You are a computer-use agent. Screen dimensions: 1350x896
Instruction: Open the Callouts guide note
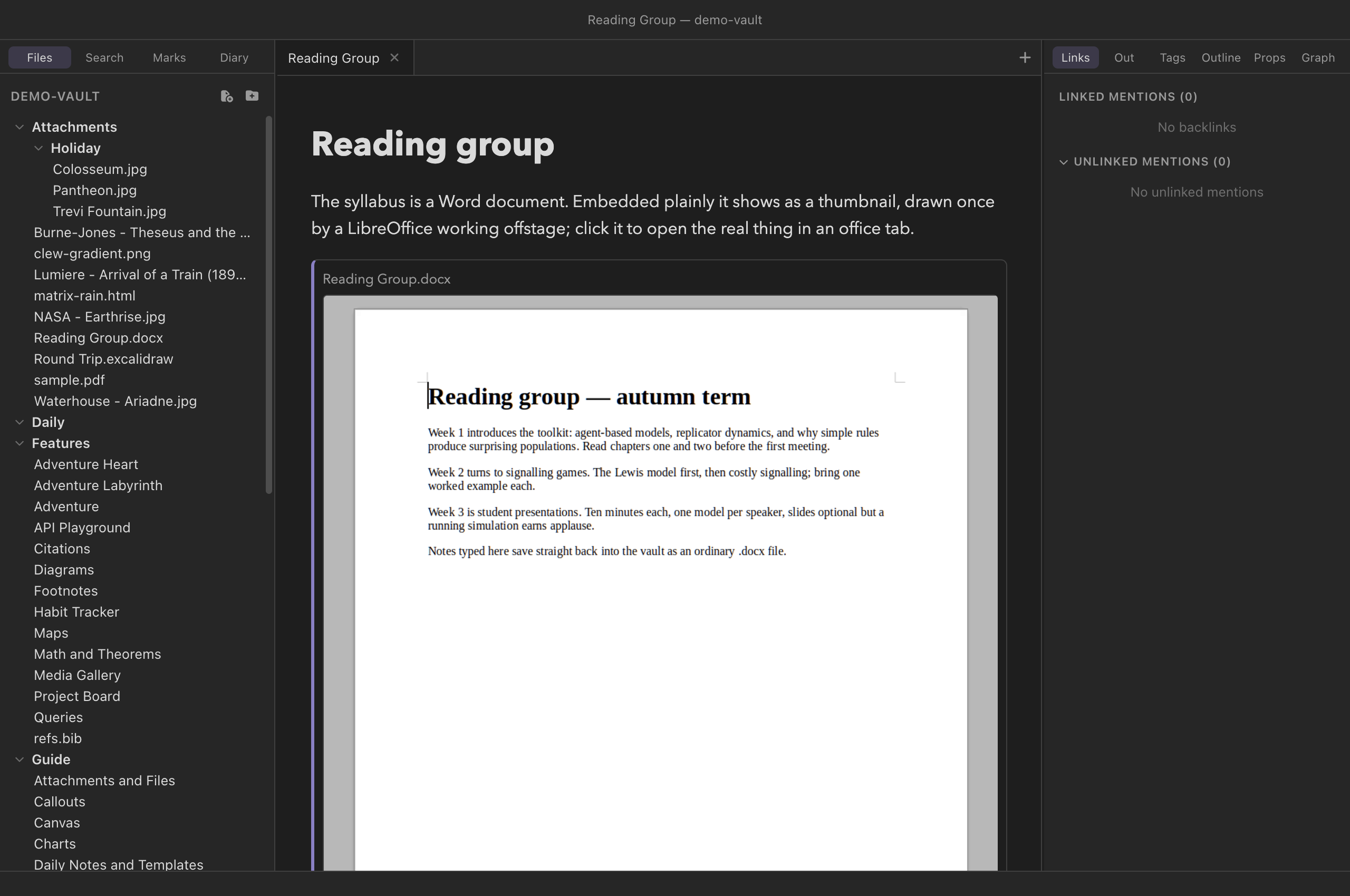point(60,802)
